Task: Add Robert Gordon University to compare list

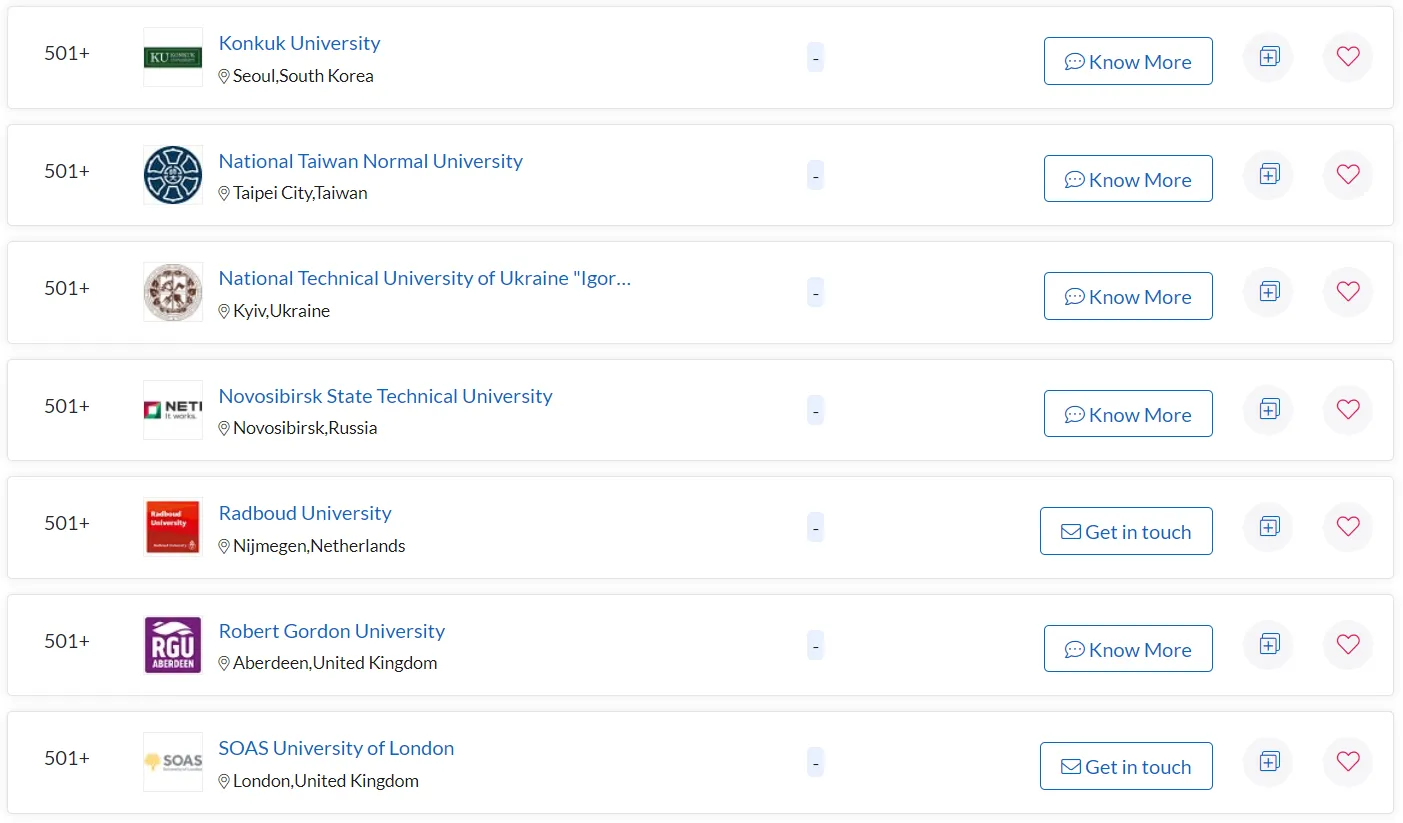Action: tap(1268, 644)
